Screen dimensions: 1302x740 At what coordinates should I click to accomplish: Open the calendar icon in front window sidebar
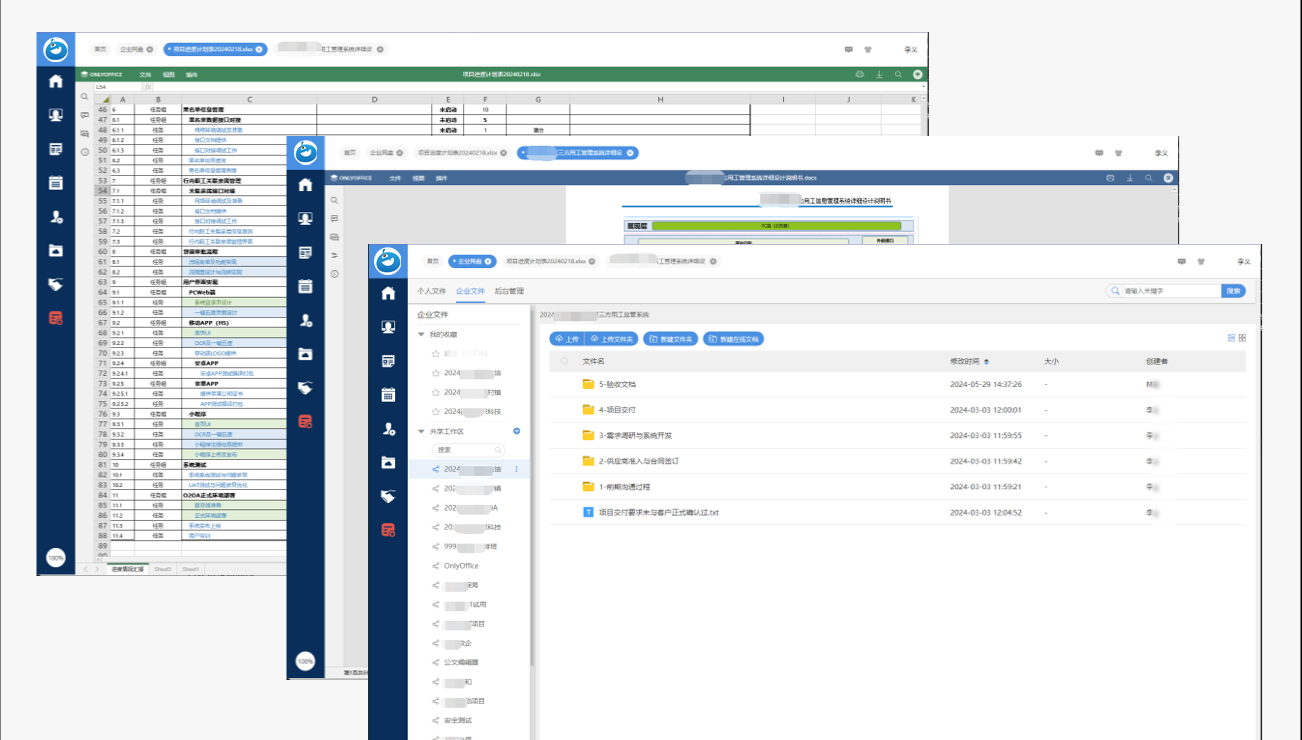388,395
